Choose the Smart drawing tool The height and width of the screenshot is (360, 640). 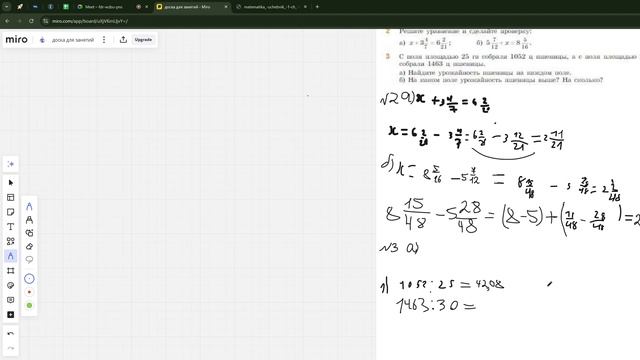point(29,233)
